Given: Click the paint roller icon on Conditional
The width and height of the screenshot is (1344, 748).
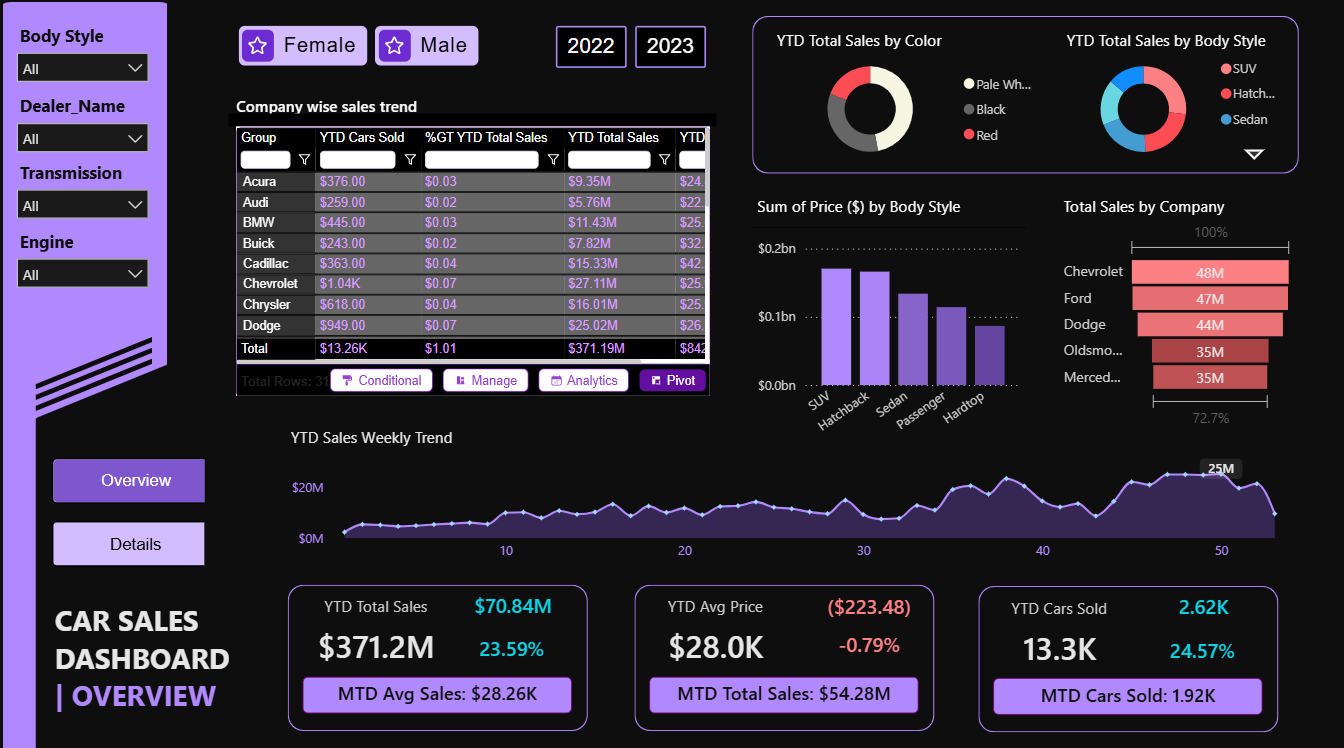Looking at the screenshot, I should tap(347, 380).
